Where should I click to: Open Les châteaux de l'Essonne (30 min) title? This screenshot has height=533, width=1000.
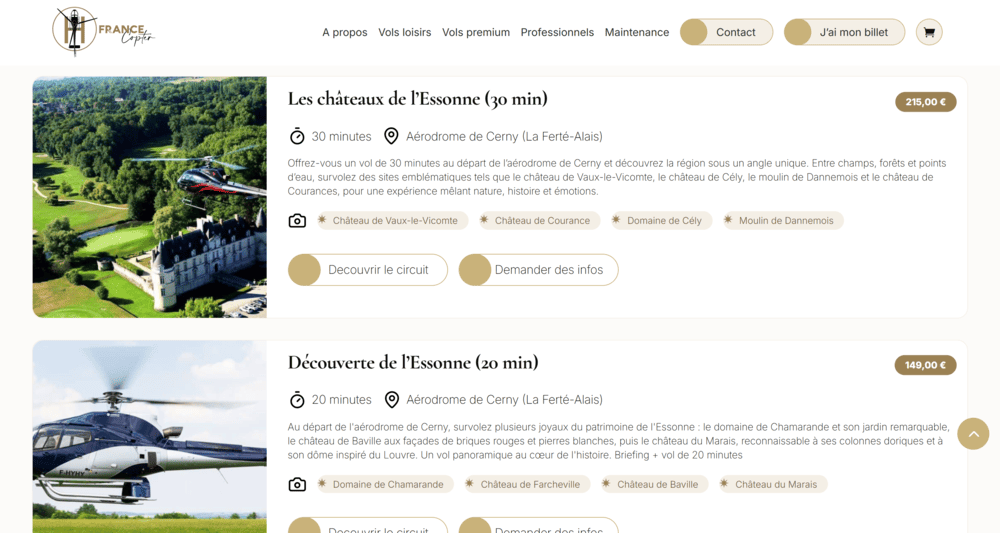coord(417,99)
